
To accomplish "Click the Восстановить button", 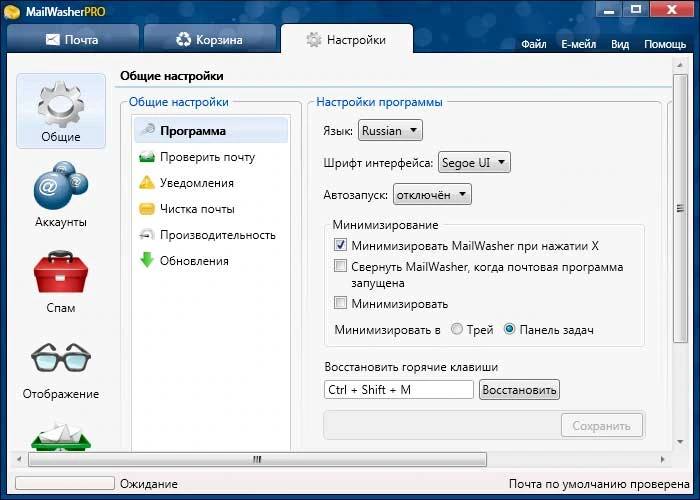I will pos(519,390).
